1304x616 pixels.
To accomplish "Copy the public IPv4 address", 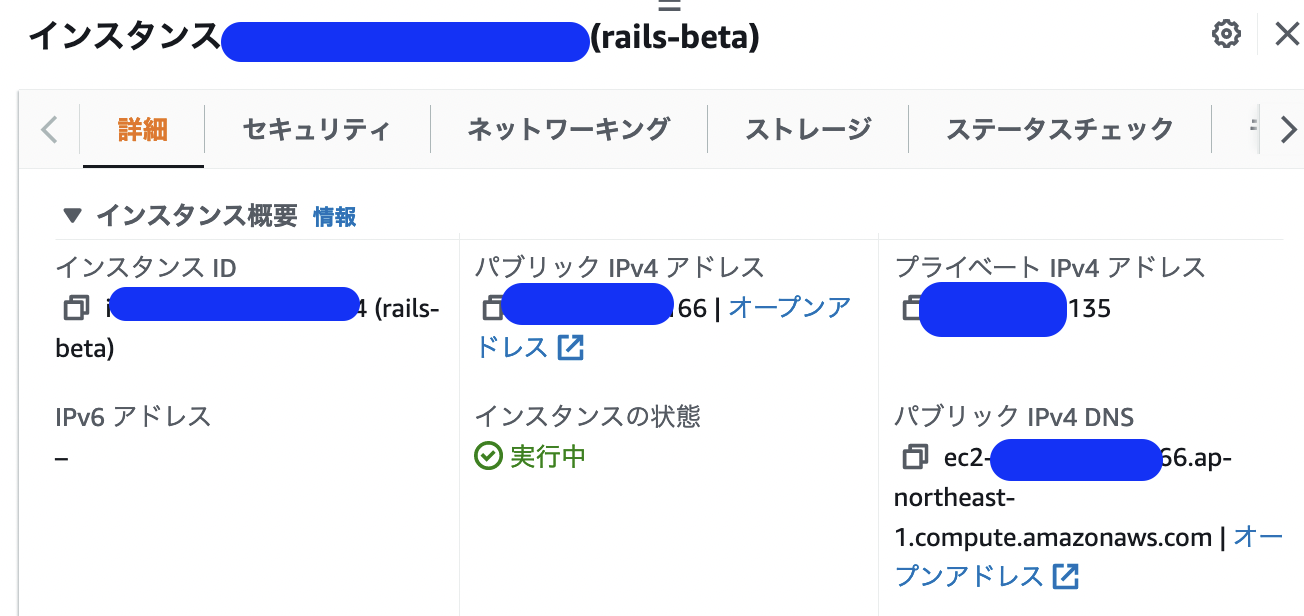I will pyautogui.click(x=492, y=308).
